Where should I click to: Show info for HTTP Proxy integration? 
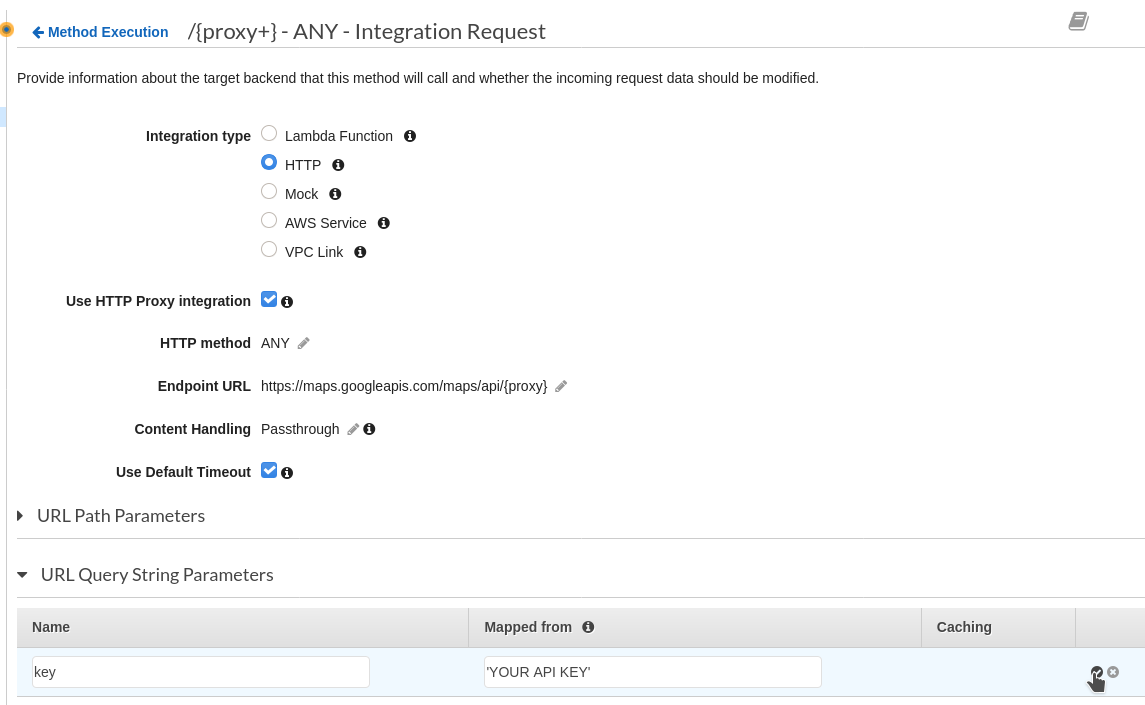287,302
